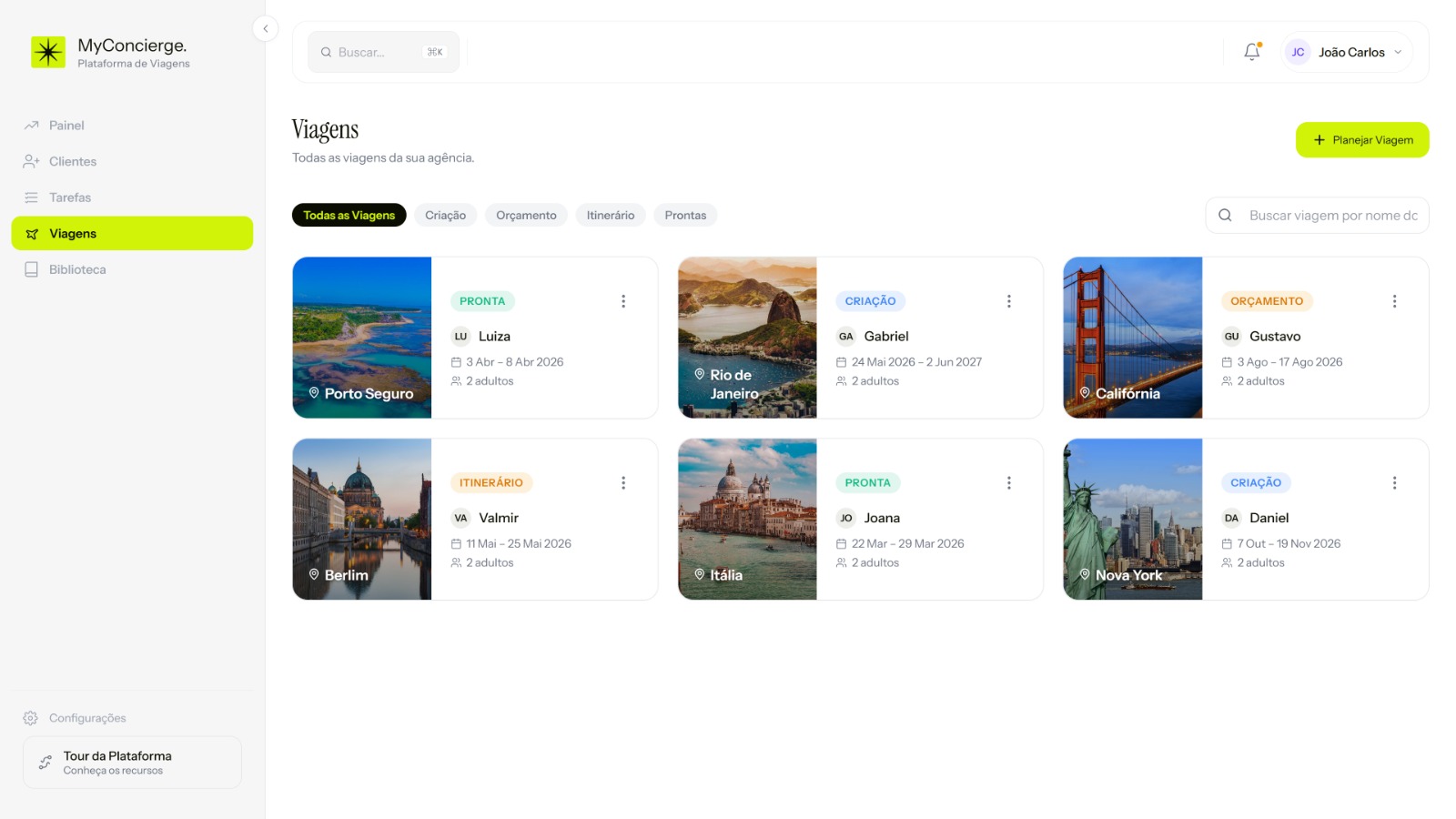Image resolution: width=1456 pixels, height=819 pixels.
Task: Filter trips by Itinerário
Action: click(611, 216)
